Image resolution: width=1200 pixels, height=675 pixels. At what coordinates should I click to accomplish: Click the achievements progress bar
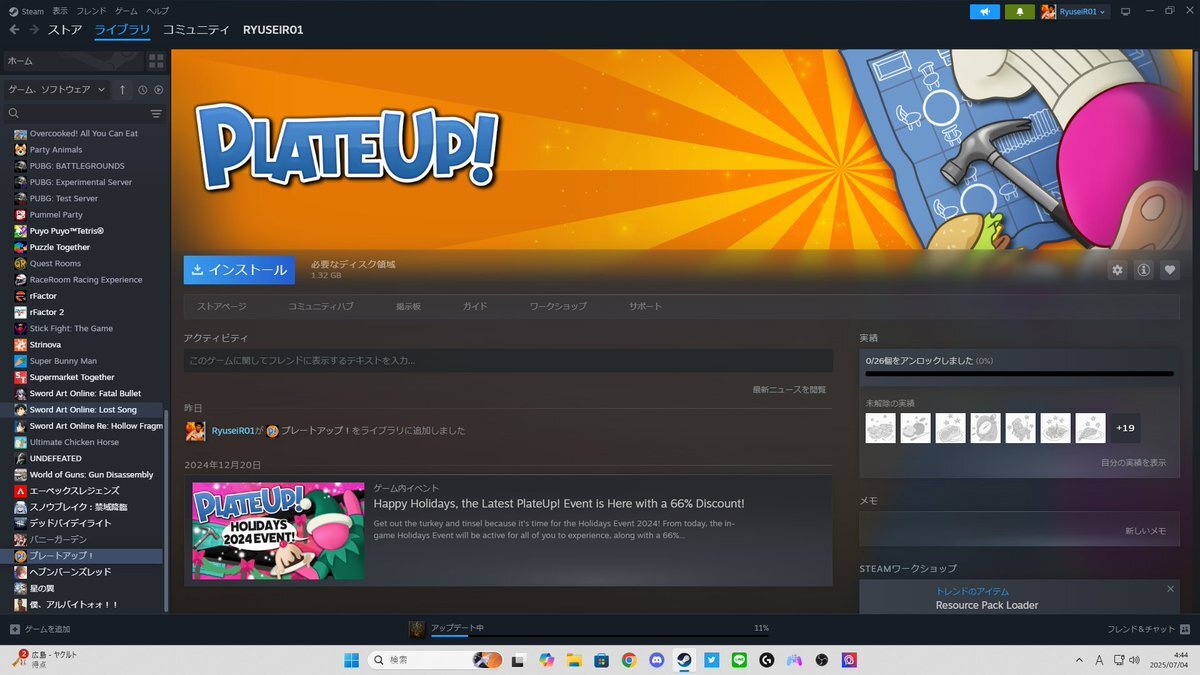(x=1019, y=373)
